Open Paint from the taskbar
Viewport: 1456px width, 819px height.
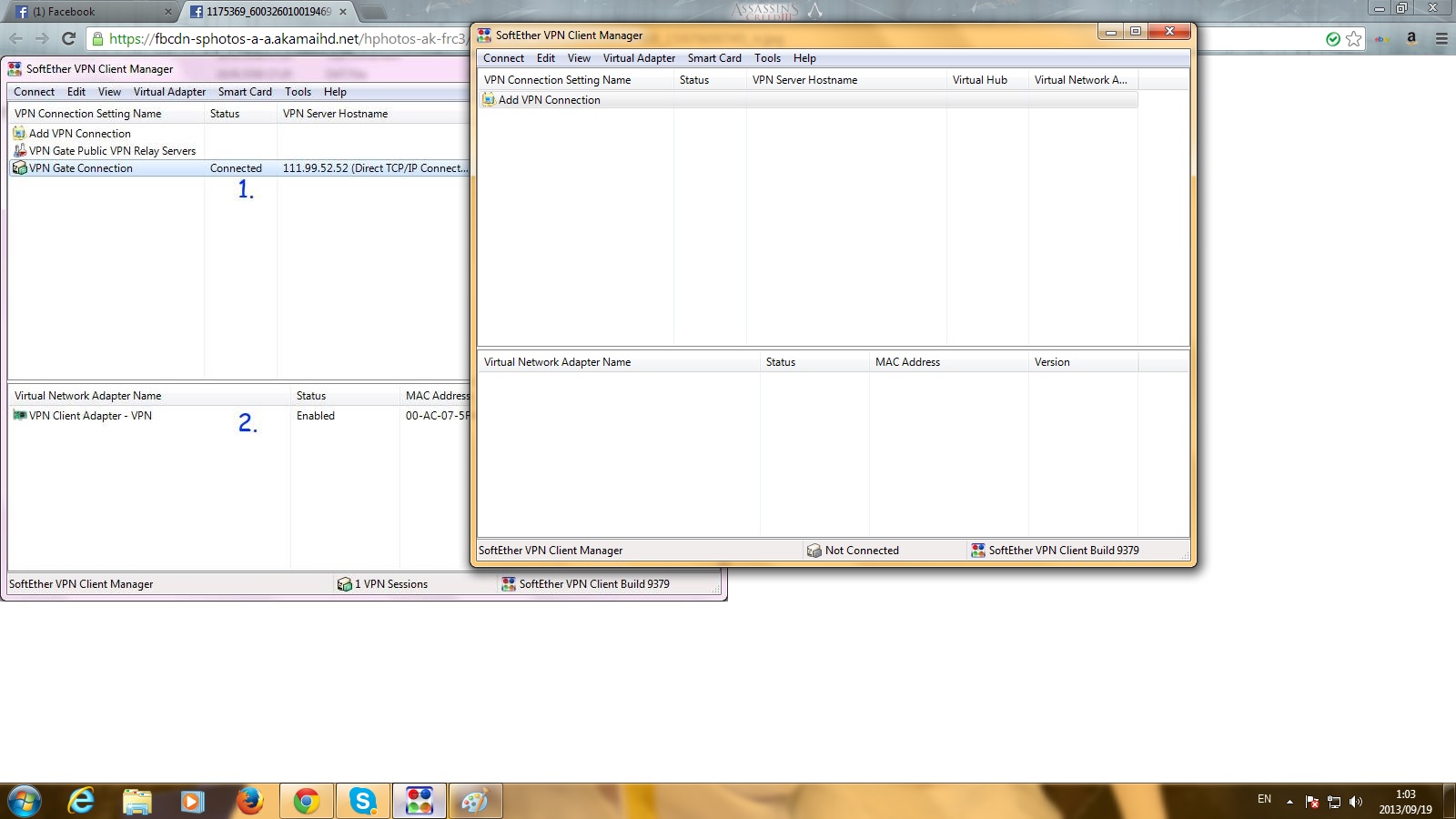coord(475,801)
